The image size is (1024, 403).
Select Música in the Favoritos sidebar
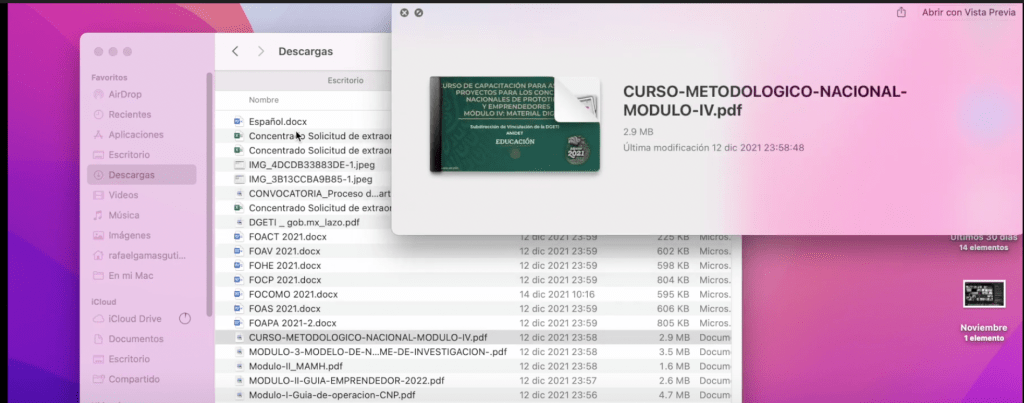(123, 215)
